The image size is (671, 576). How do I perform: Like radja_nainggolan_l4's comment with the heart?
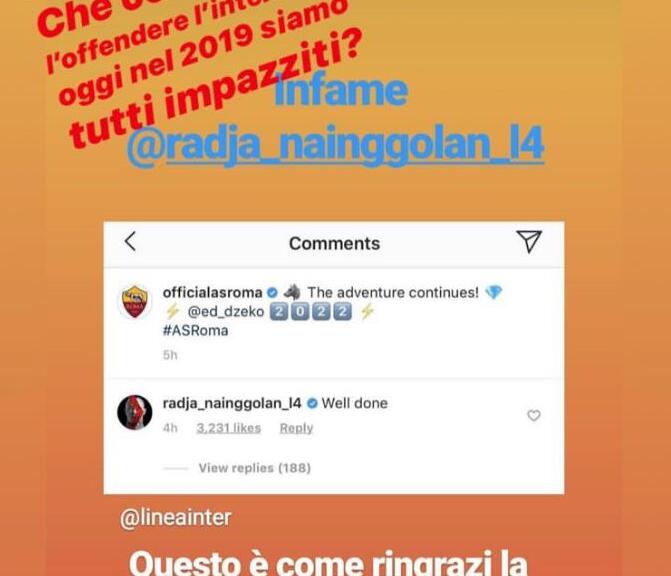point(534,415)
